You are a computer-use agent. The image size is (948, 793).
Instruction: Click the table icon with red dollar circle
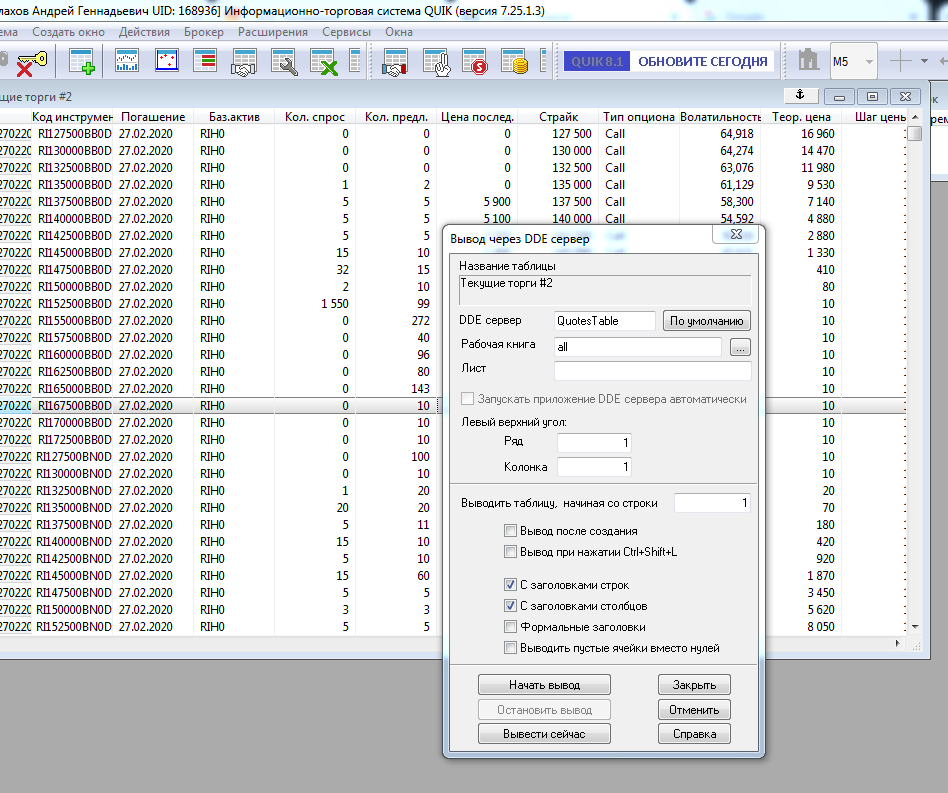pyautogui.click(x=475, y=63)
